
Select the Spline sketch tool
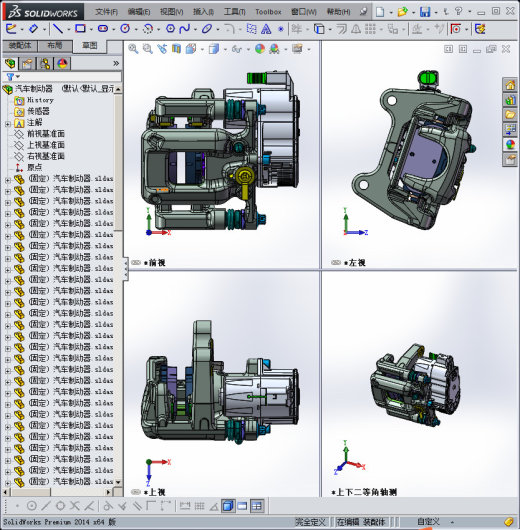pos(185,29)
